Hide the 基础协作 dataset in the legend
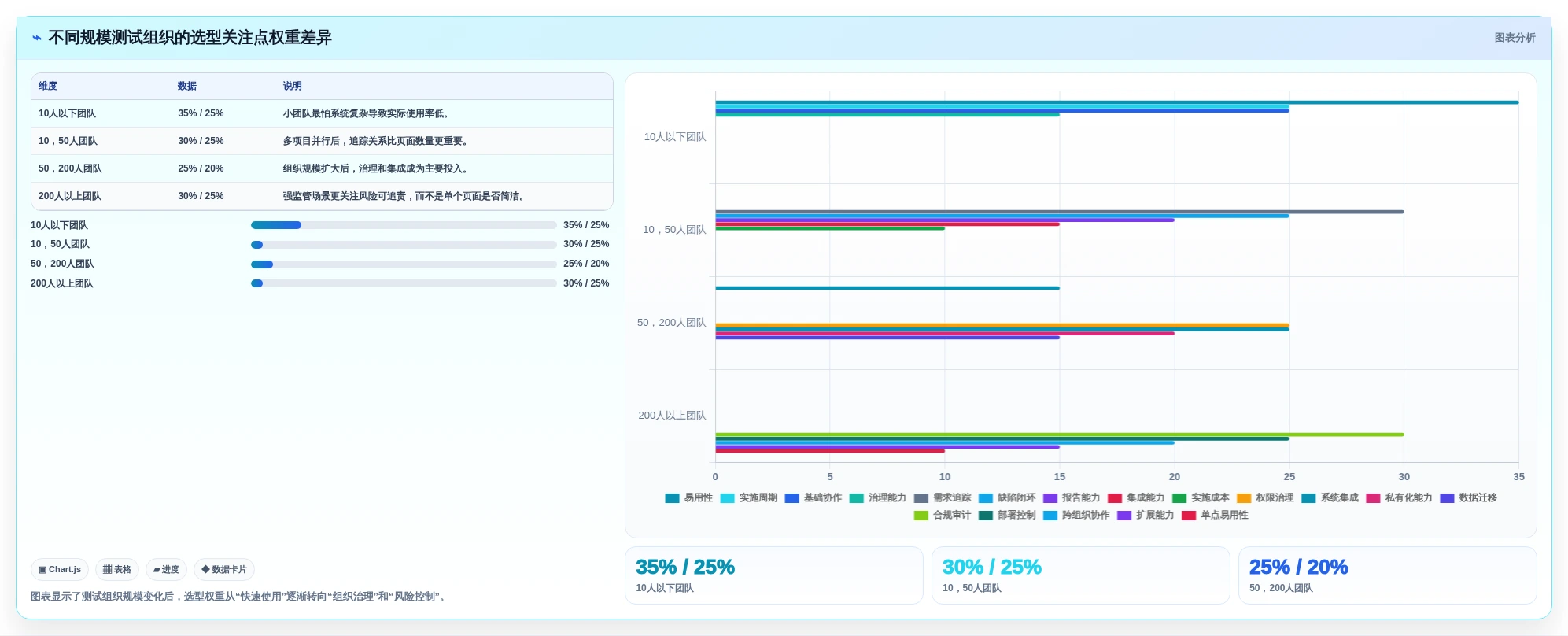Screen dimensions: 1568x636 coord(813,498)
